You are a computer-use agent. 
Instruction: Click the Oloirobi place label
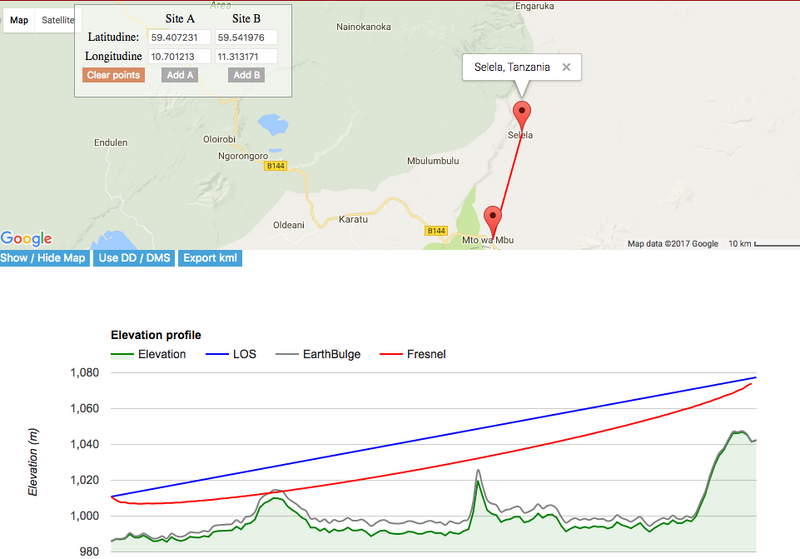pyautogui.click(x=219, y=139)
